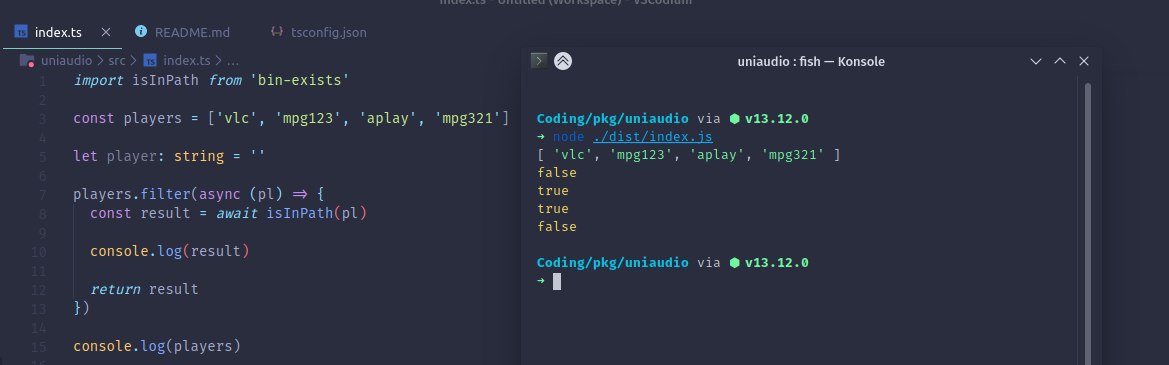The width and height of the screenshot is (1169, 365).
Task: Click the players array output in terminal
Action: (x=689, y=155)
